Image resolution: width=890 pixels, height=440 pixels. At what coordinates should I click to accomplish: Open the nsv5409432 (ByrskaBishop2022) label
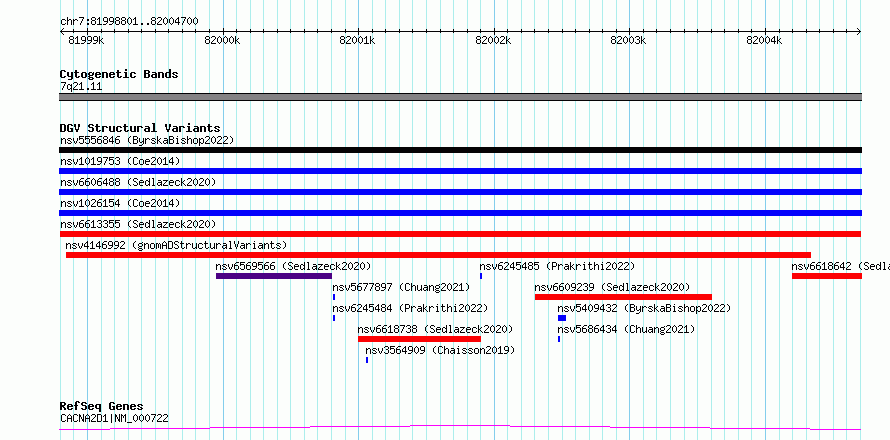(644, 308)
